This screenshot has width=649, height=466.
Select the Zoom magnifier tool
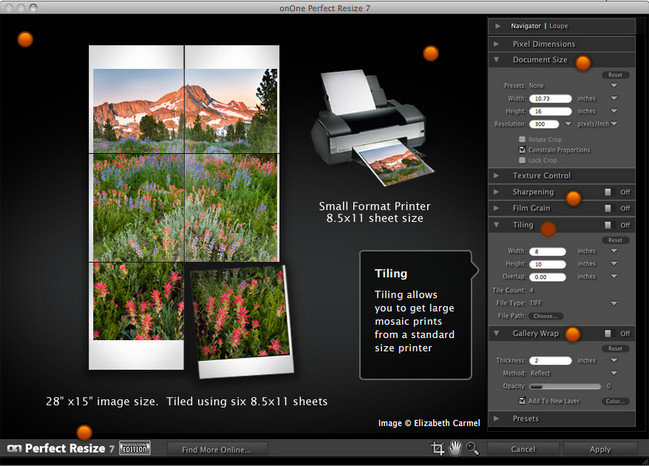472,448
